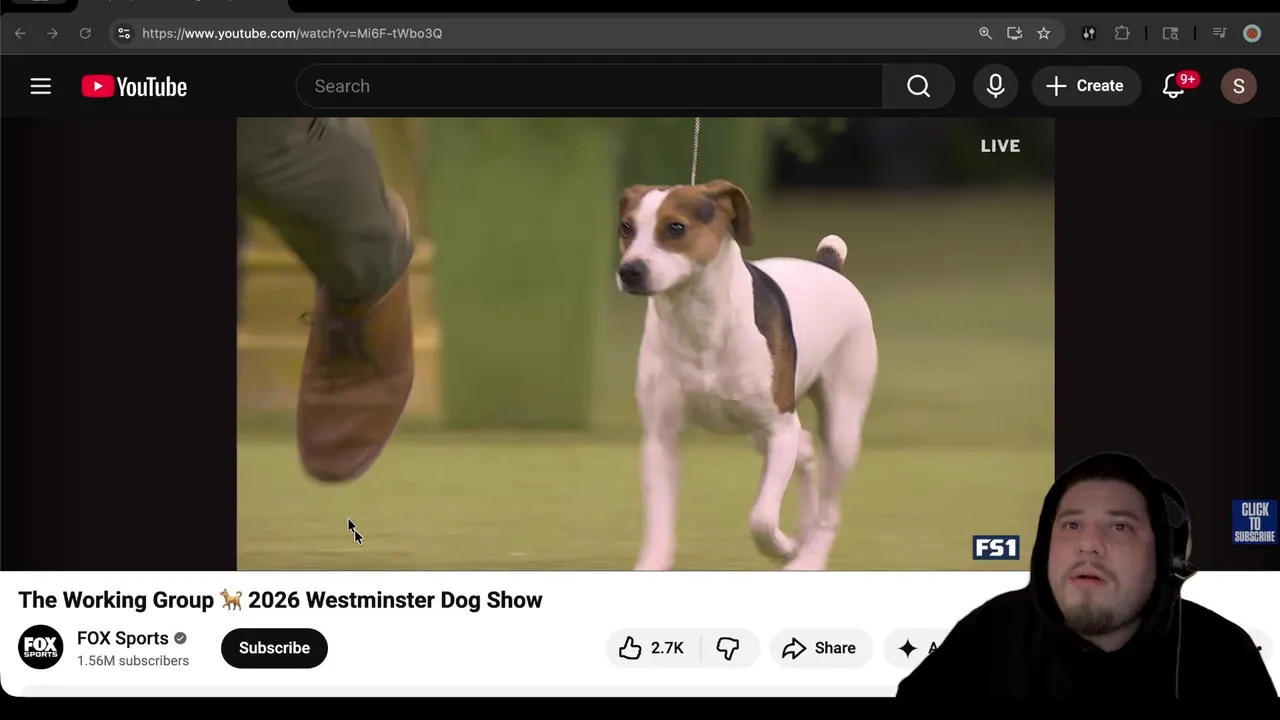Screen dimensions: 1280x720
Task: Open the YouTube hamburger guide menu
Action: [x=40, y=86]
